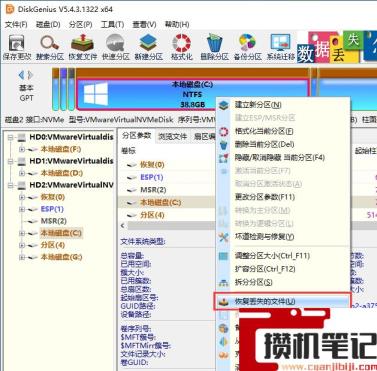This screenshot has height=371, width=377.
Task: Collapse the HD0:VMwareVirtualdis tree node
Action: pos(11,137)
